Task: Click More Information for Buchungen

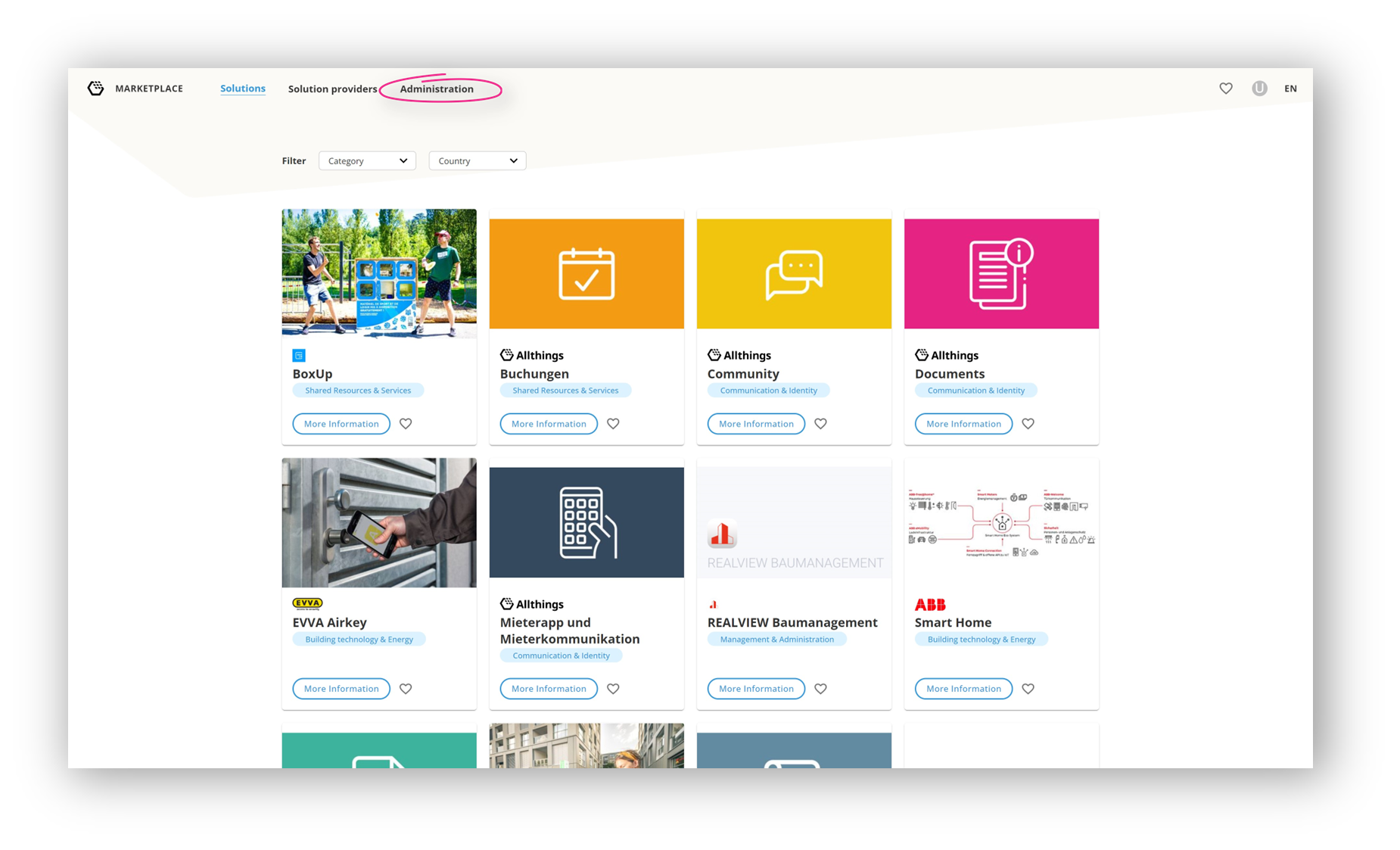Action: coord(549,424)
